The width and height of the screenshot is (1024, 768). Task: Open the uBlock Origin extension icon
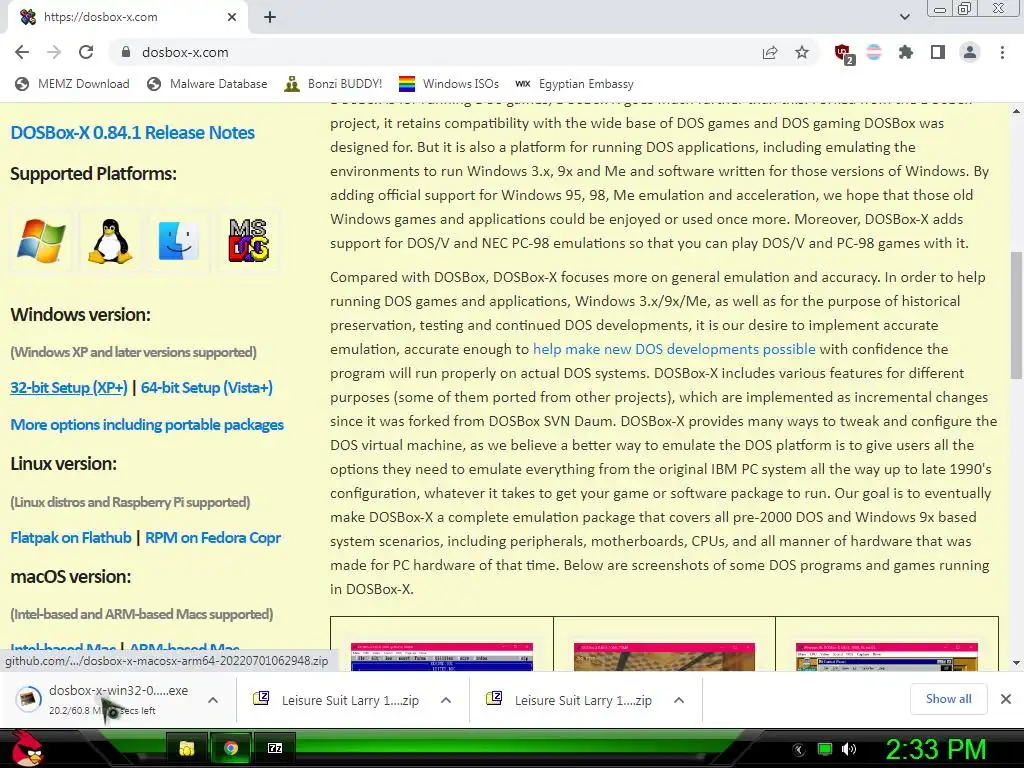(843, 53)
